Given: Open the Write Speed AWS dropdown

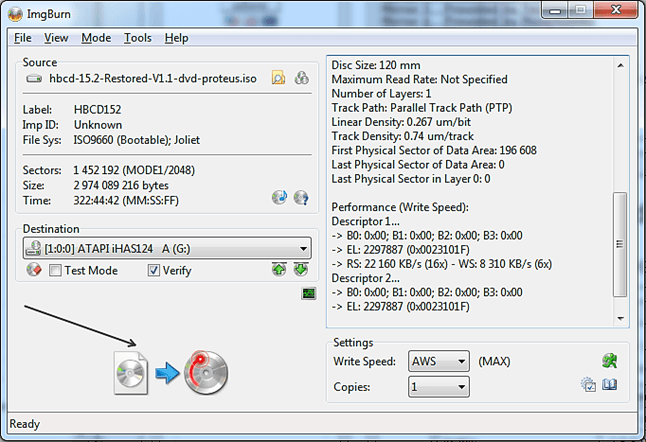Looking at the screenshot, I should (460, 361).
